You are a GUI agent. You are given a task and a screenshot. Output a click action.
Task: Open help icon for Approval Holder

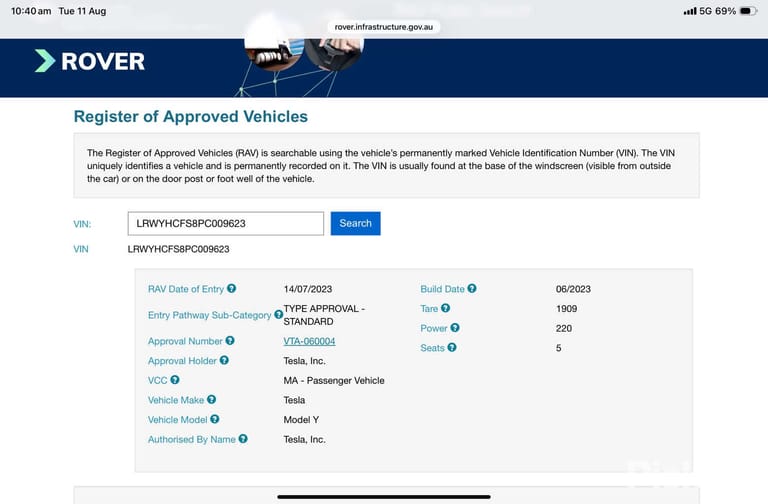(x=224, y=360)
